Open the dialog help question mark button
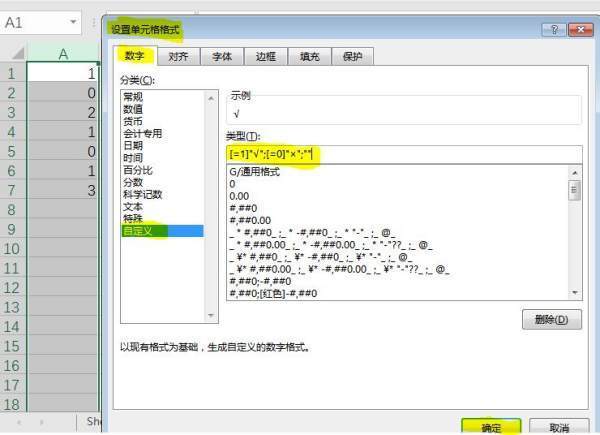 pos(554,29)
